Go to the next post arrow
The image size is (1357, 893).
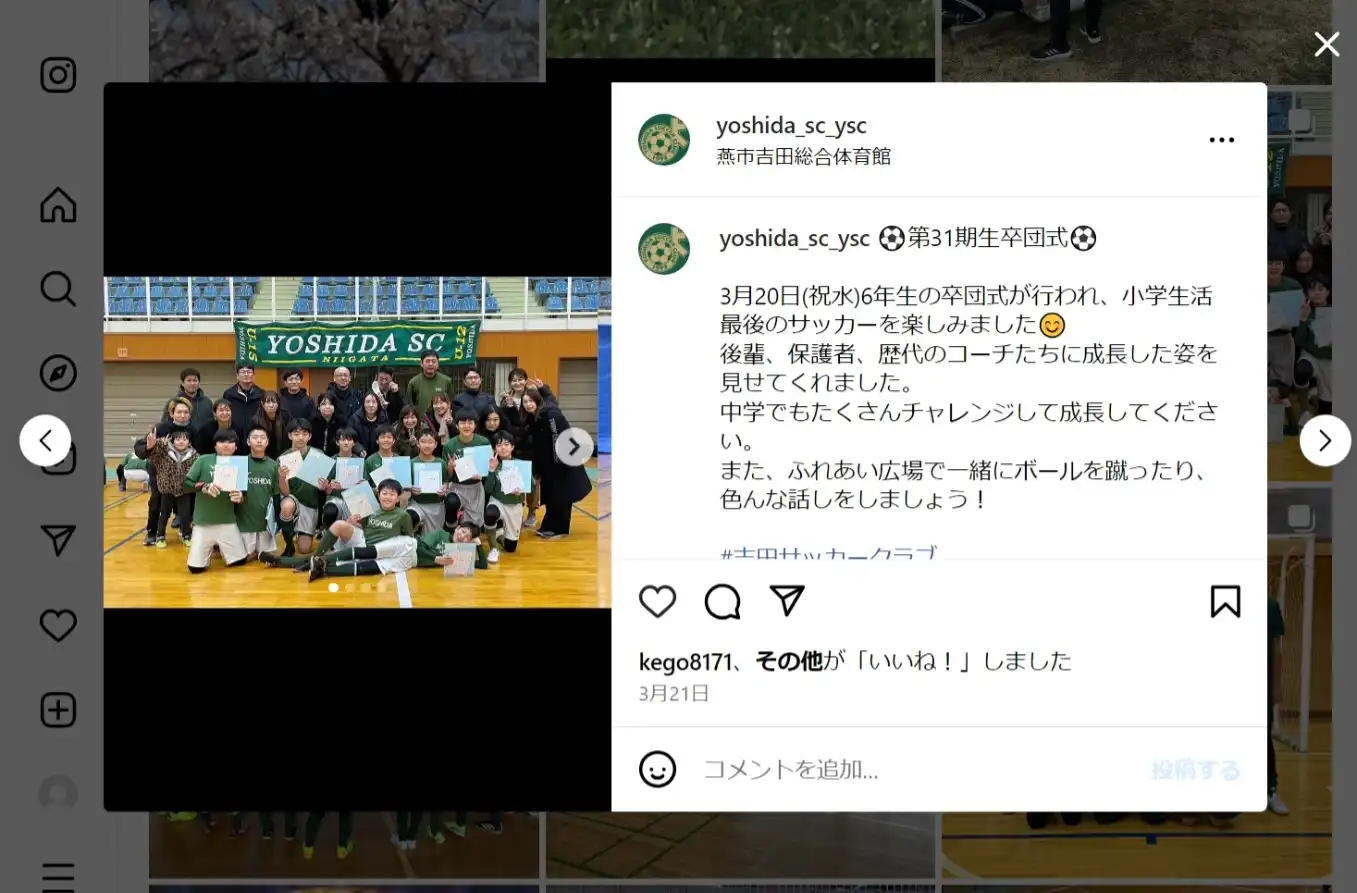point(1325,440)
